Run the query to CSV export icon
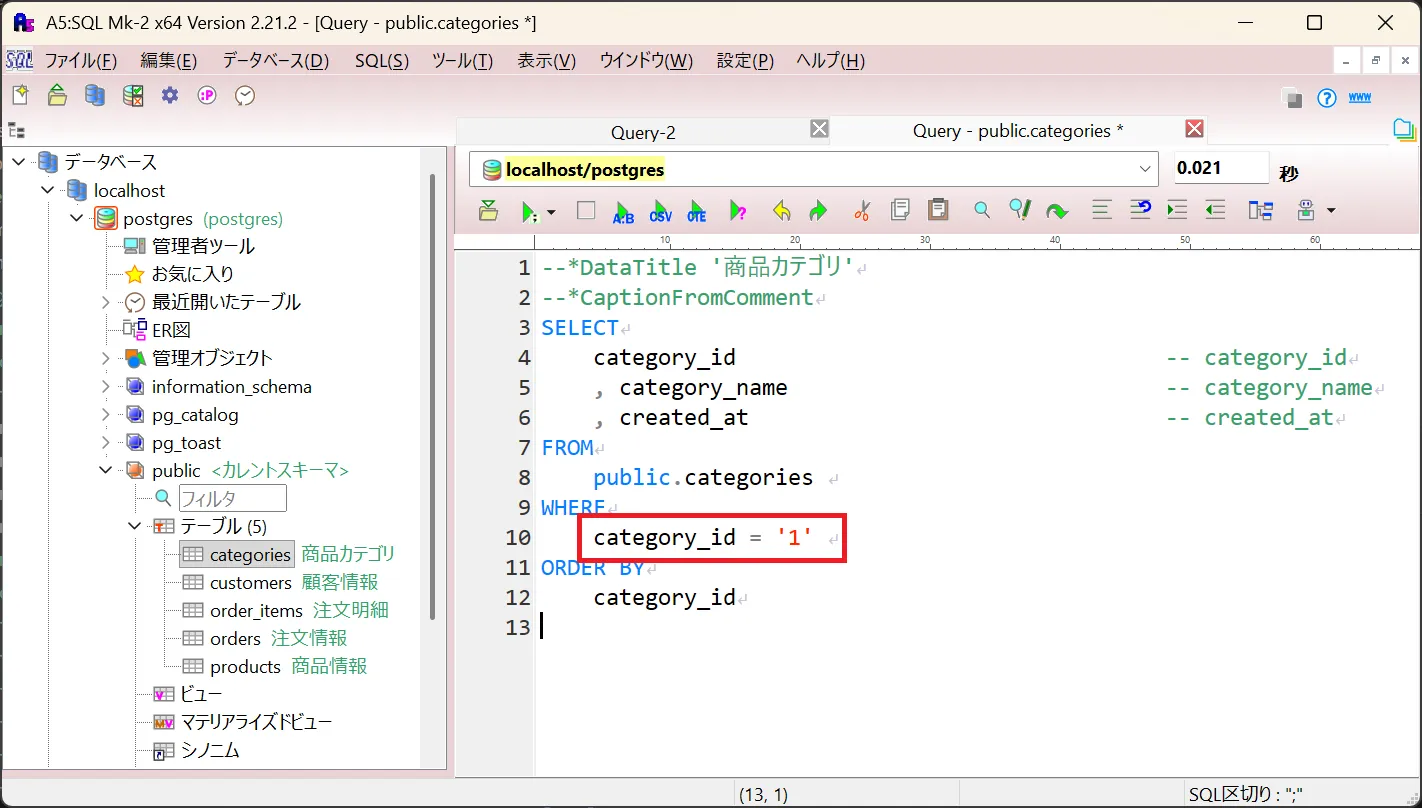 click(x=660, y=211)
